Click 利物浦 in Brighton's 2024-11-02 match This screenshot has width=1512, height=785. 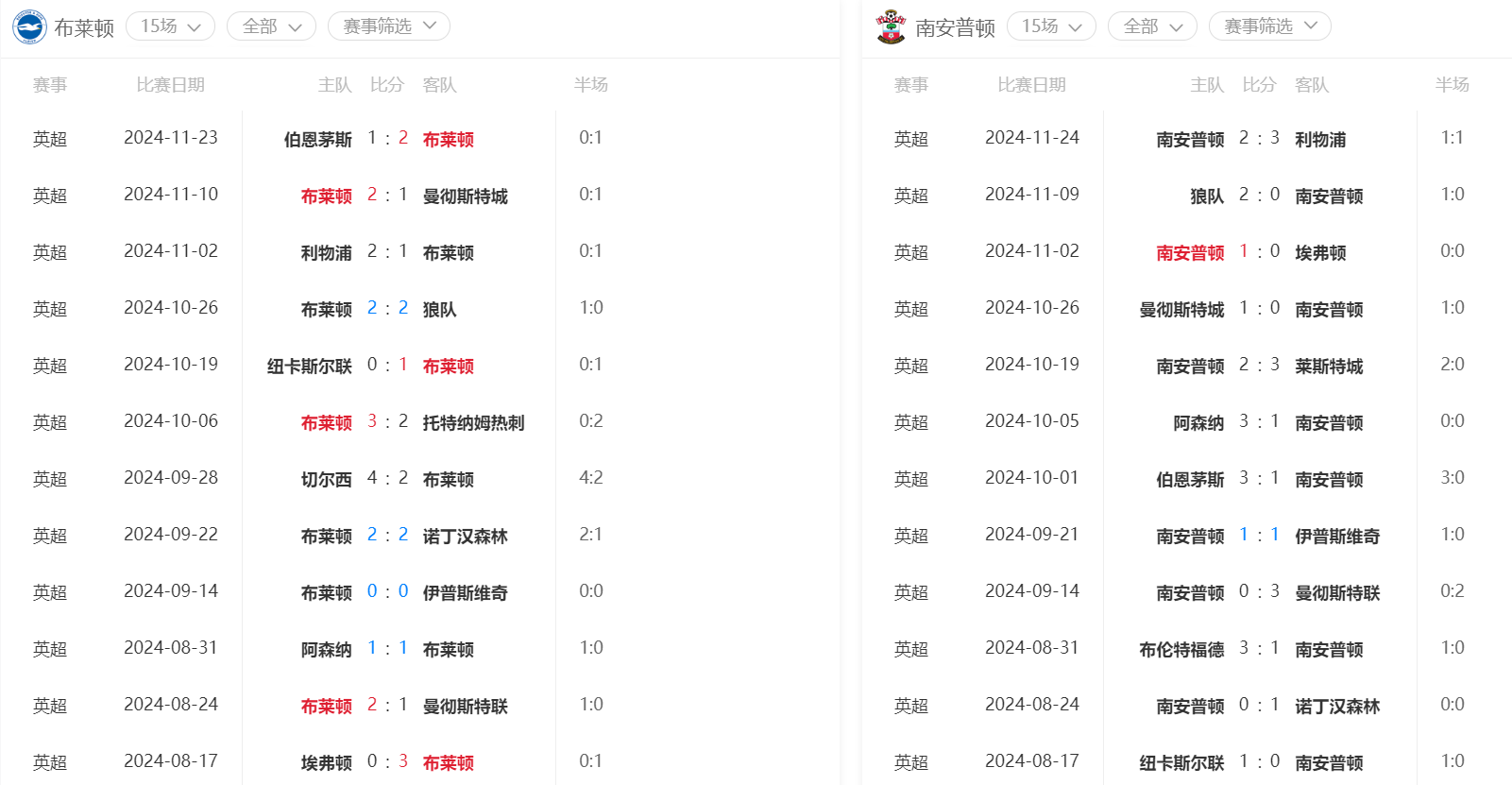pyautogui.click(x=327, y=253)
